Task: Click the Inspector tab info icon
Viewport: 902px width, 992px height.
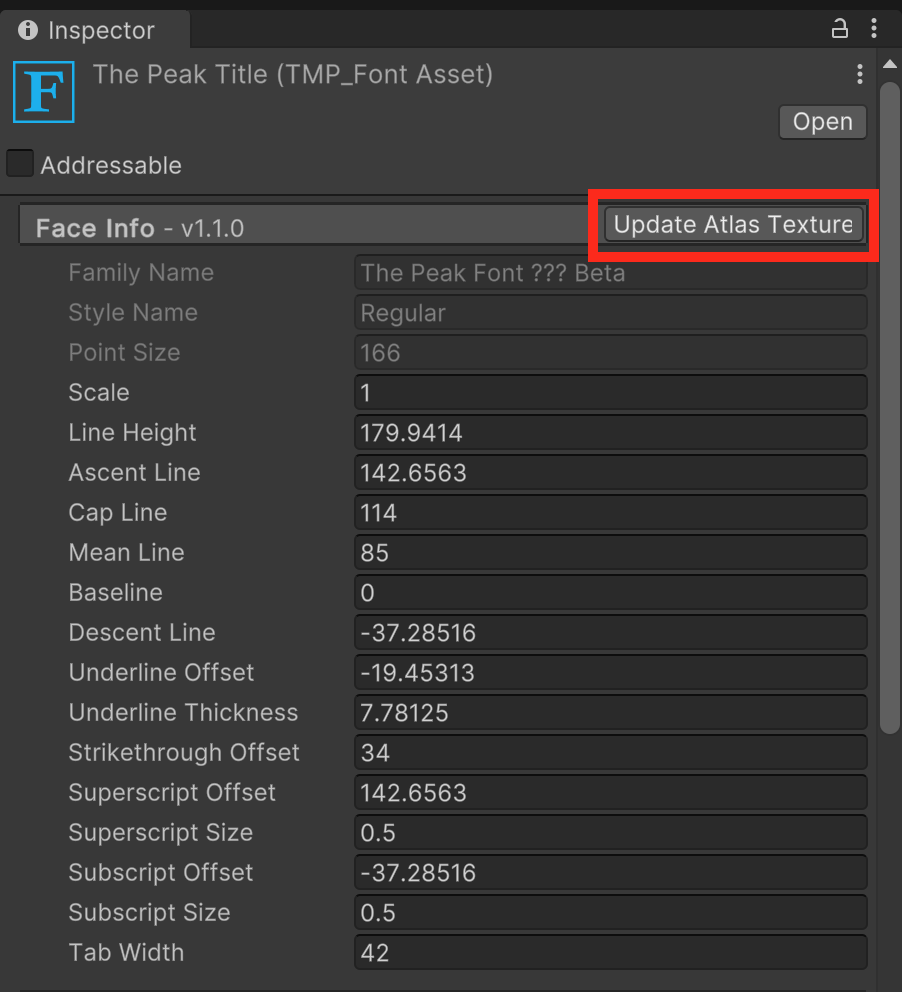Action: [x=28, y=30]
